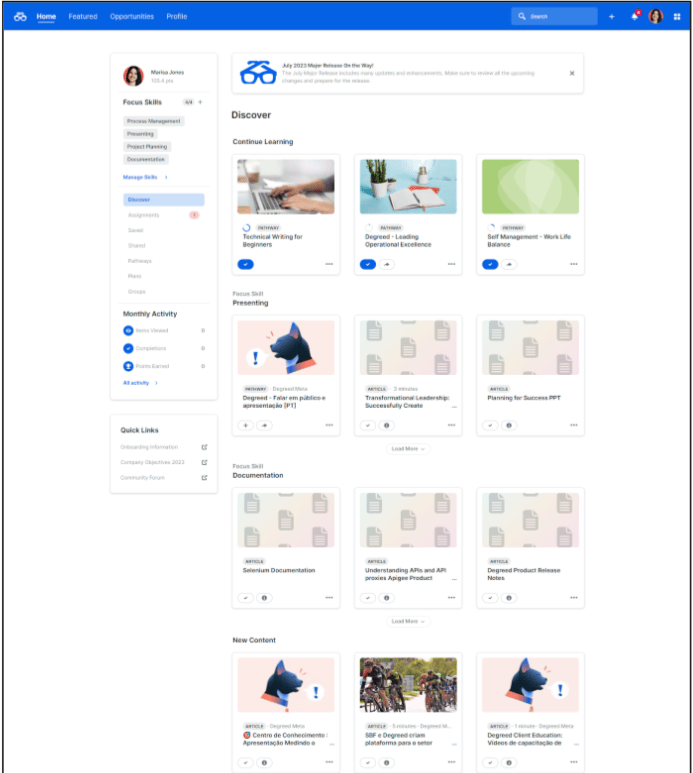The width and height of the screenshot is (693, 773).
Task: Mark Degreed Product Release Notes complete
Action: [490, 597]
